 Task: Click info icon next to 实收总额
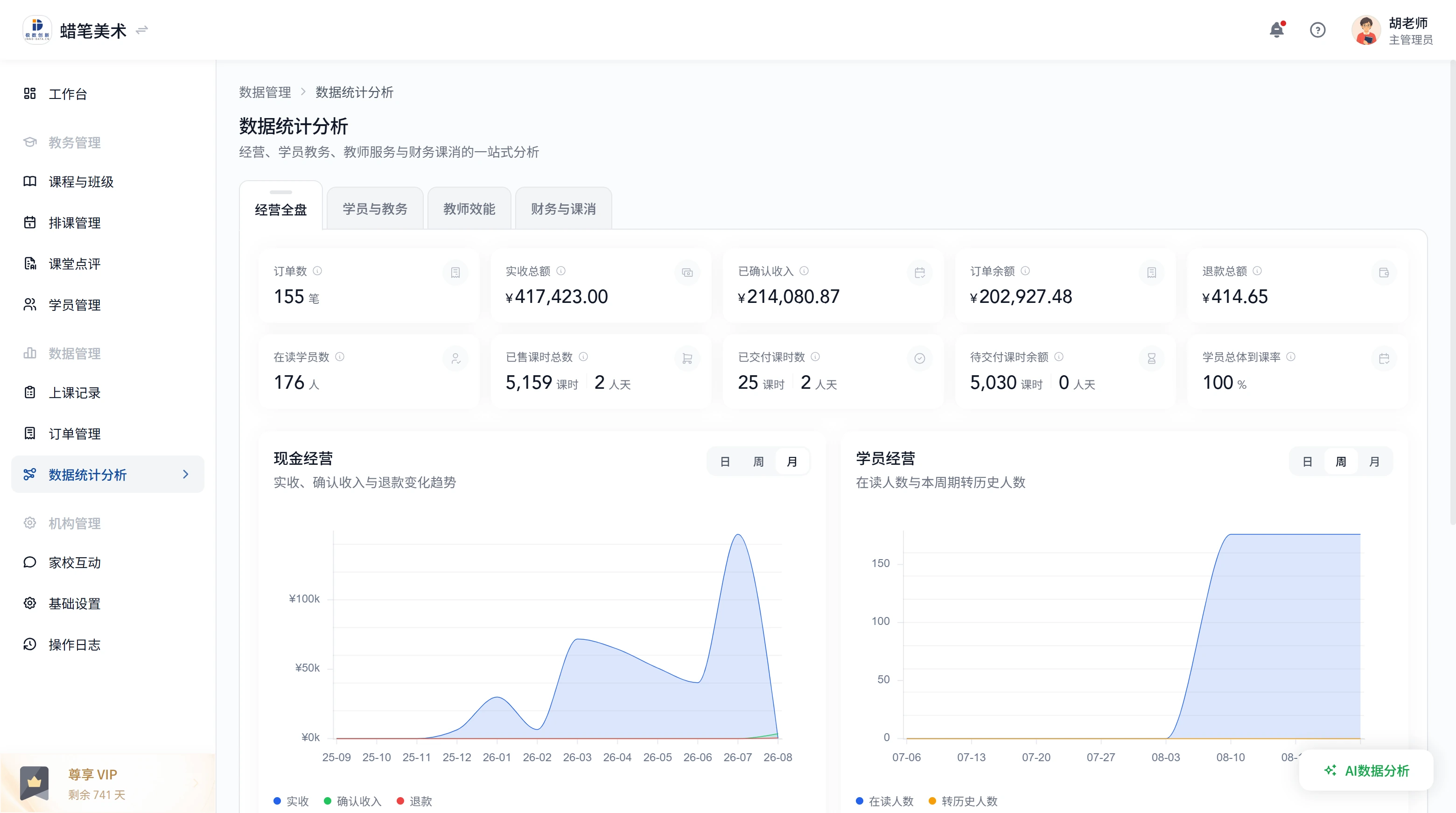pos(560,271)
